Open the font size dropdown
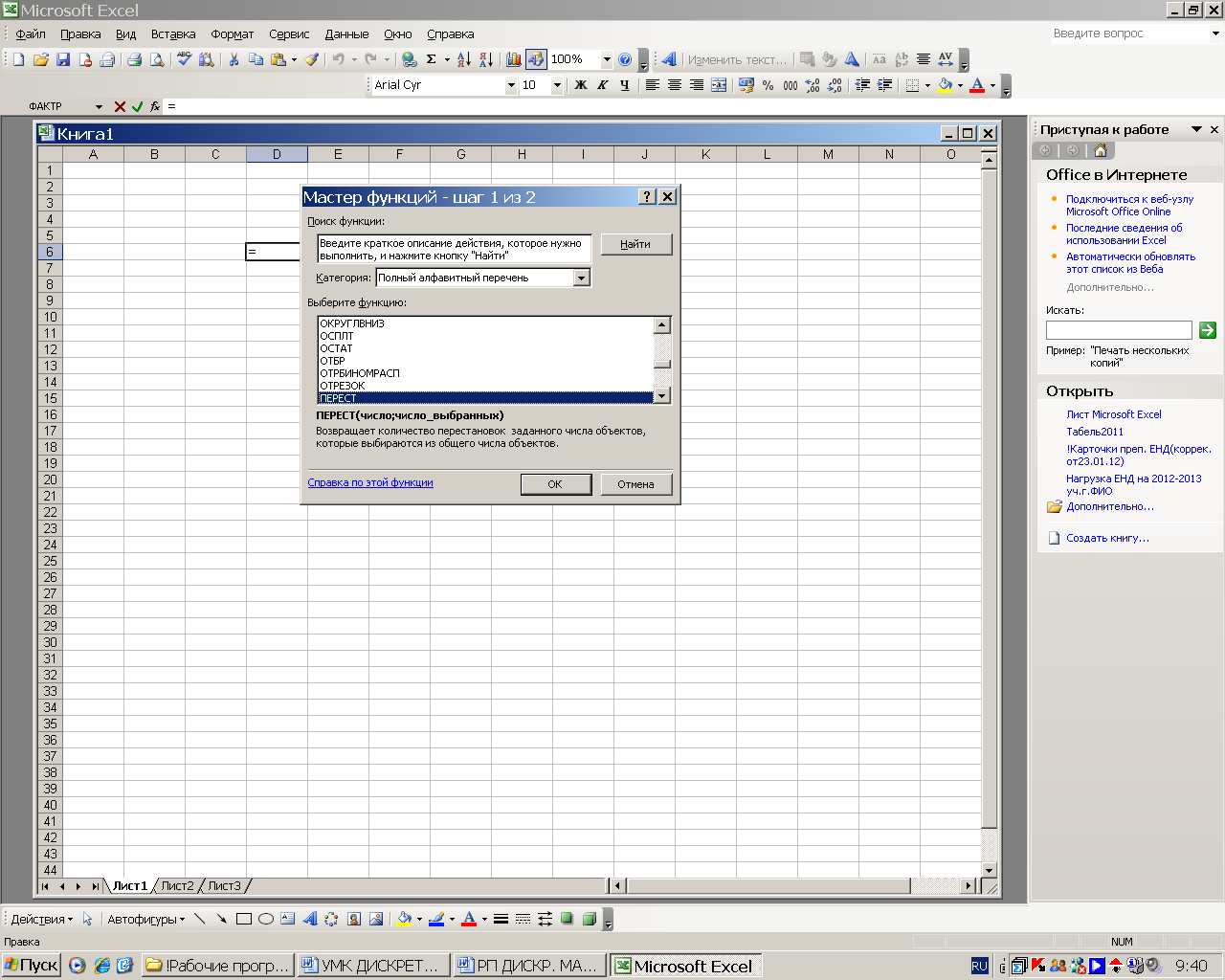The width and height of the screenshot is (1225, 980). click(557, 85)
